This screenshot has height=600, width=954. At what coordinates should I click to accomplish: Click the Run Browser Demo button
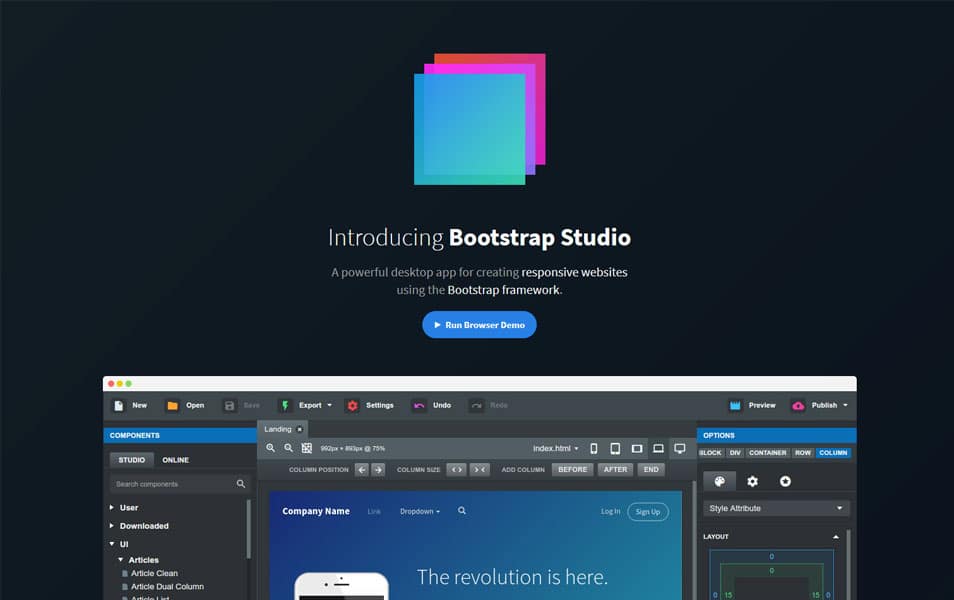tap(479, 325)
